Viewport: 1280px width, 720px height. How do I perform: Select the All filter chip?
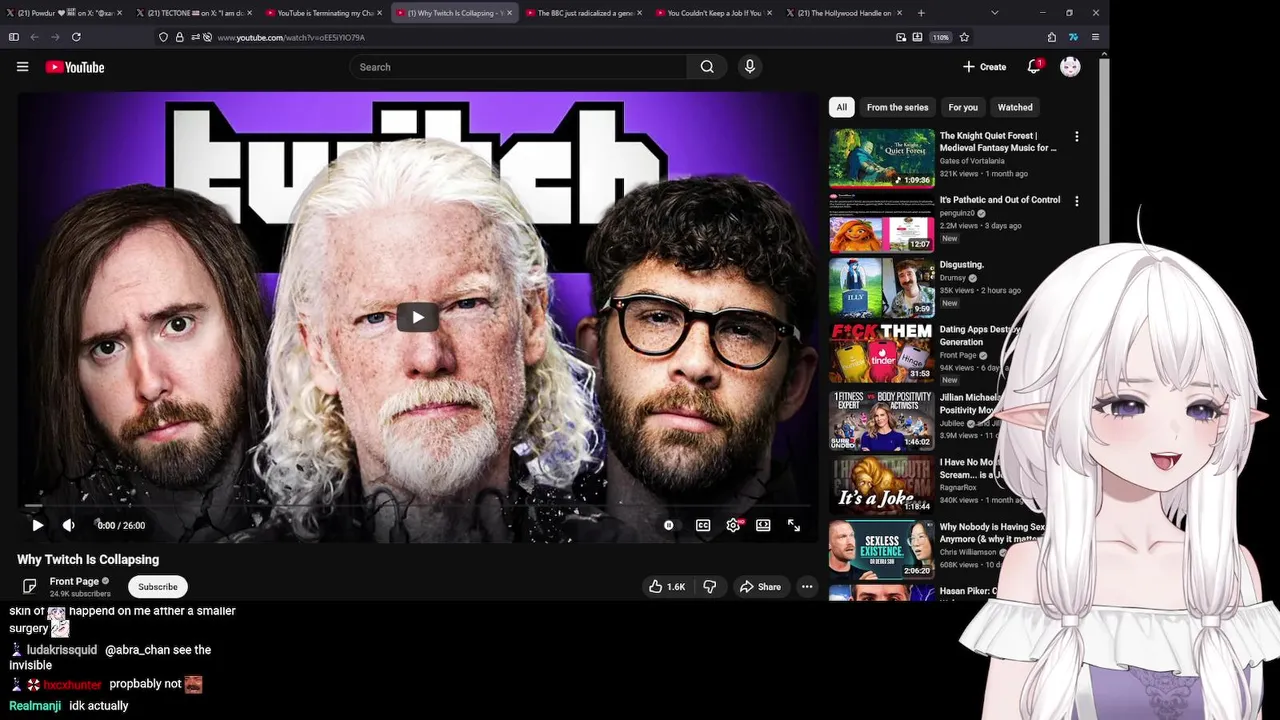point(842,107)
